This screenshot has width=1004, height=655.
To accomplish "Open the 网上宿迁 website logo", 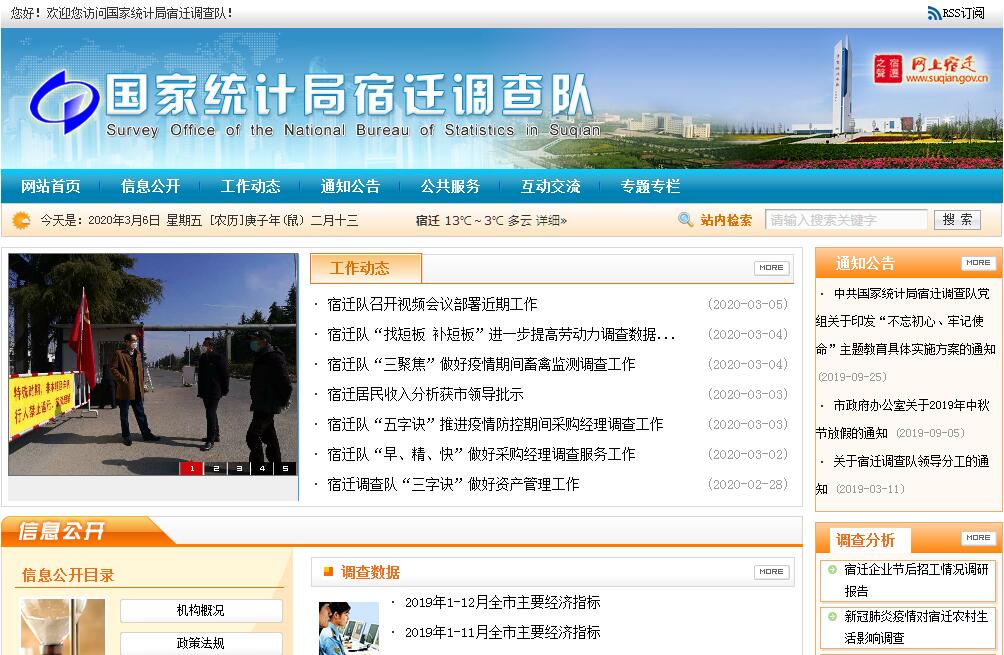I will [x=931, y=70].
